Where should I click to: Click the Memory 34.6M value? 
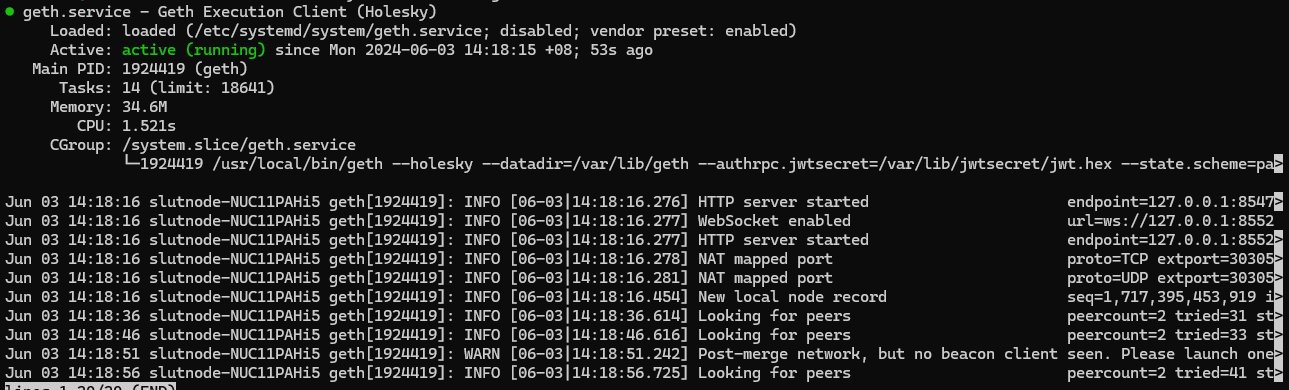(x=144, y=107)
